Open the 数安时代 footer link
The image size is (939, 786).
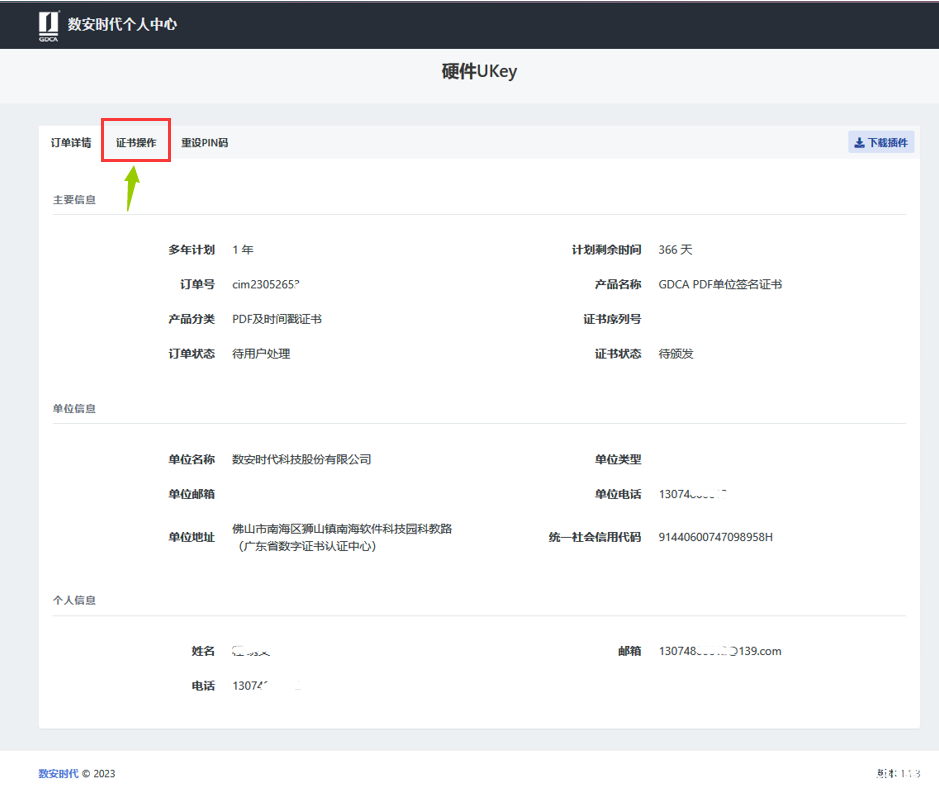coord(58,773)
